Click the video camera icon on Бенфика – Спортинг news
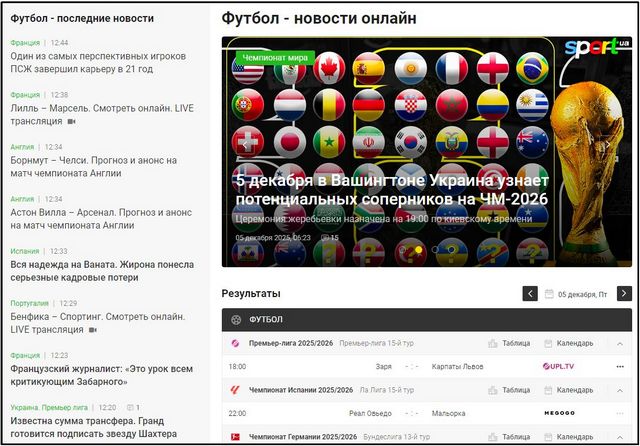 pyautogui.click(x=93, y=330)
